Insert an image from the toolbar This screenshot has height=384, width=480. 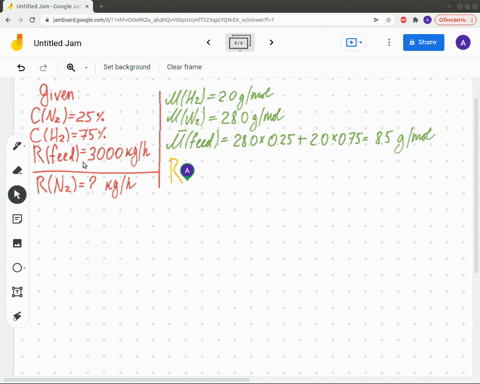(x=17, y=243)
